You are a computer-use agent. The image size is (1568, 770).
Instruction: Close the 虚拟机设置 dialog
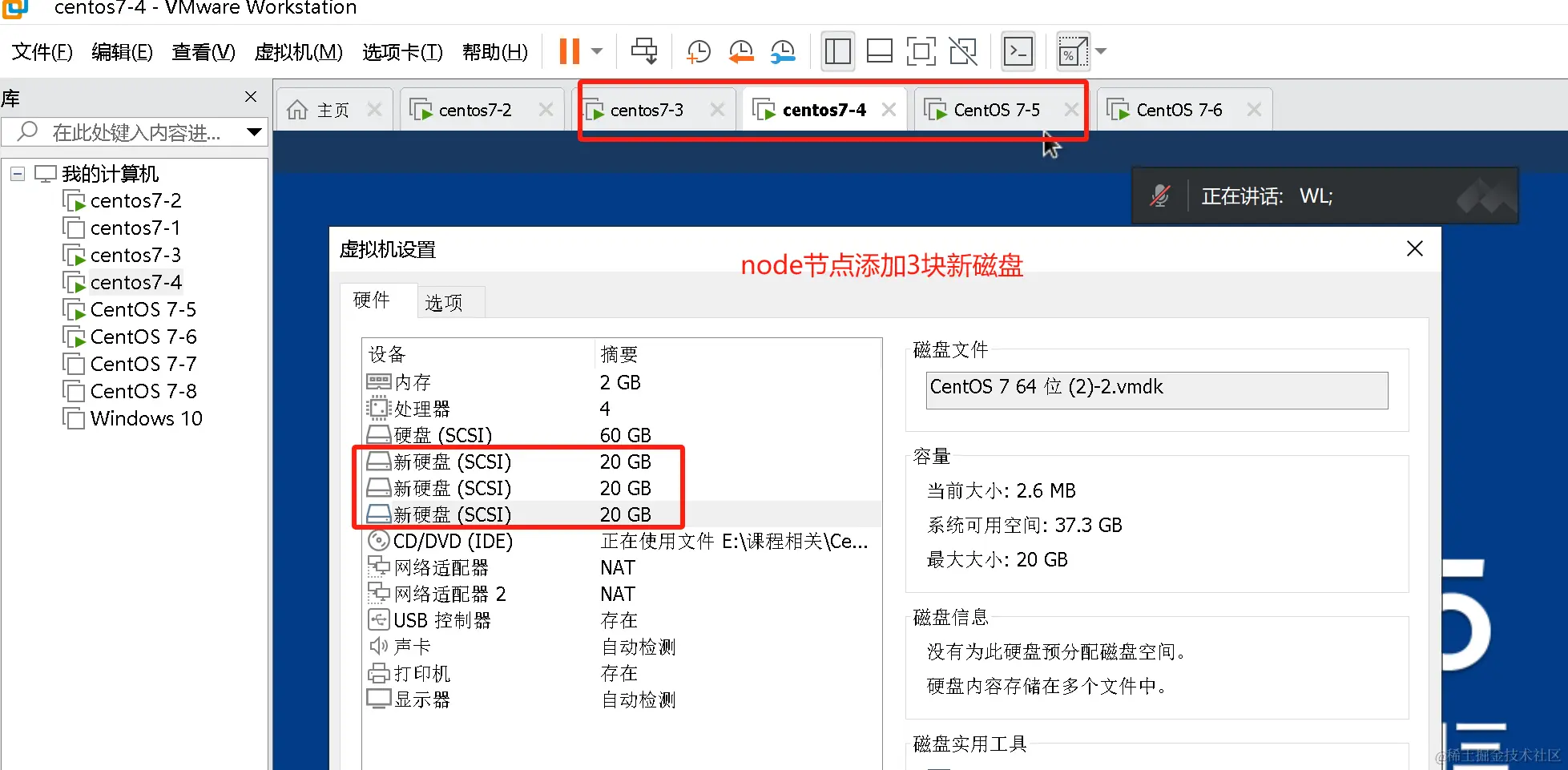pyautogui.click(x=1415, y=248)
